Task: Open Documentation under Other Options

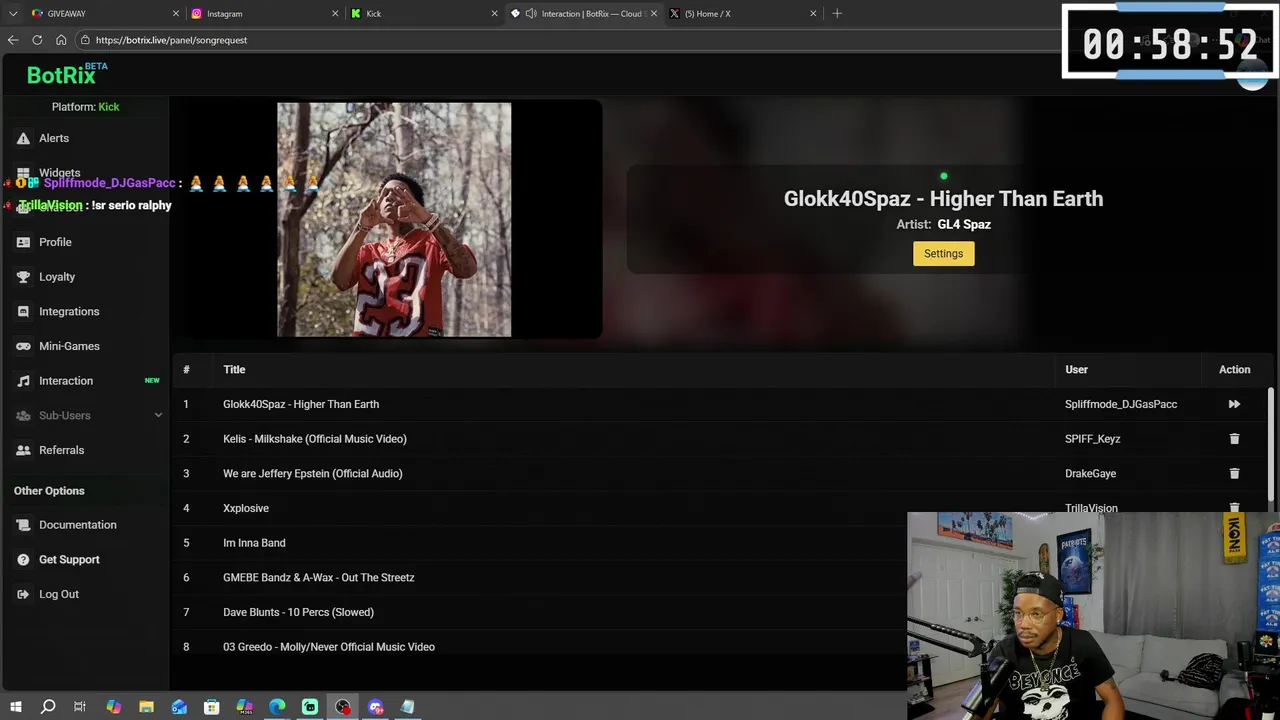Action: (66, 525)
